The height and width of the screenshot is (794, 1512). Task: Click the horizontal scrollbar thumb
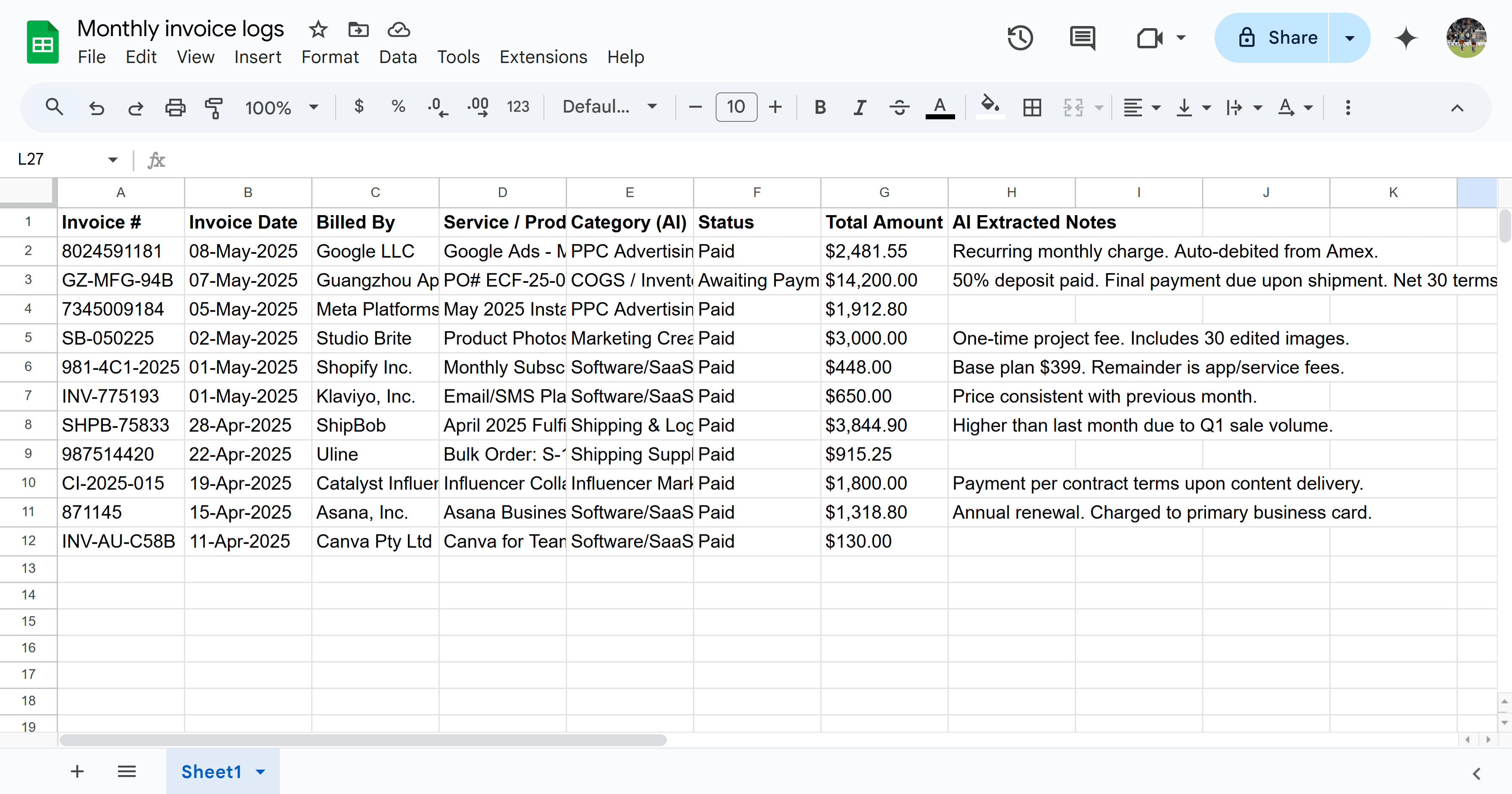(363, 740)
